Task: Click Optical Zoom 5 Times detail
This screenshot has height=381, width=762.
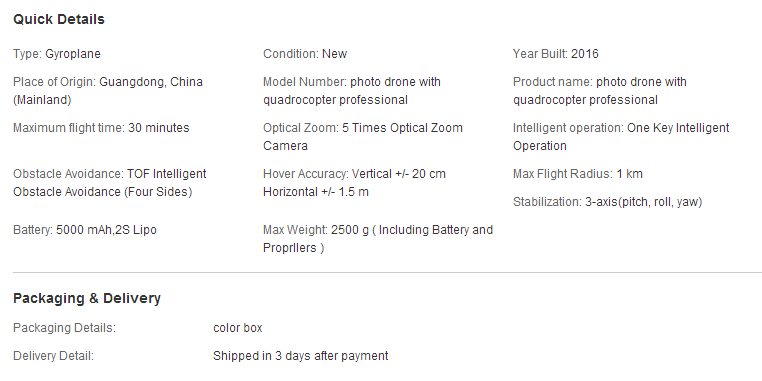Action: tap(363, 137)
